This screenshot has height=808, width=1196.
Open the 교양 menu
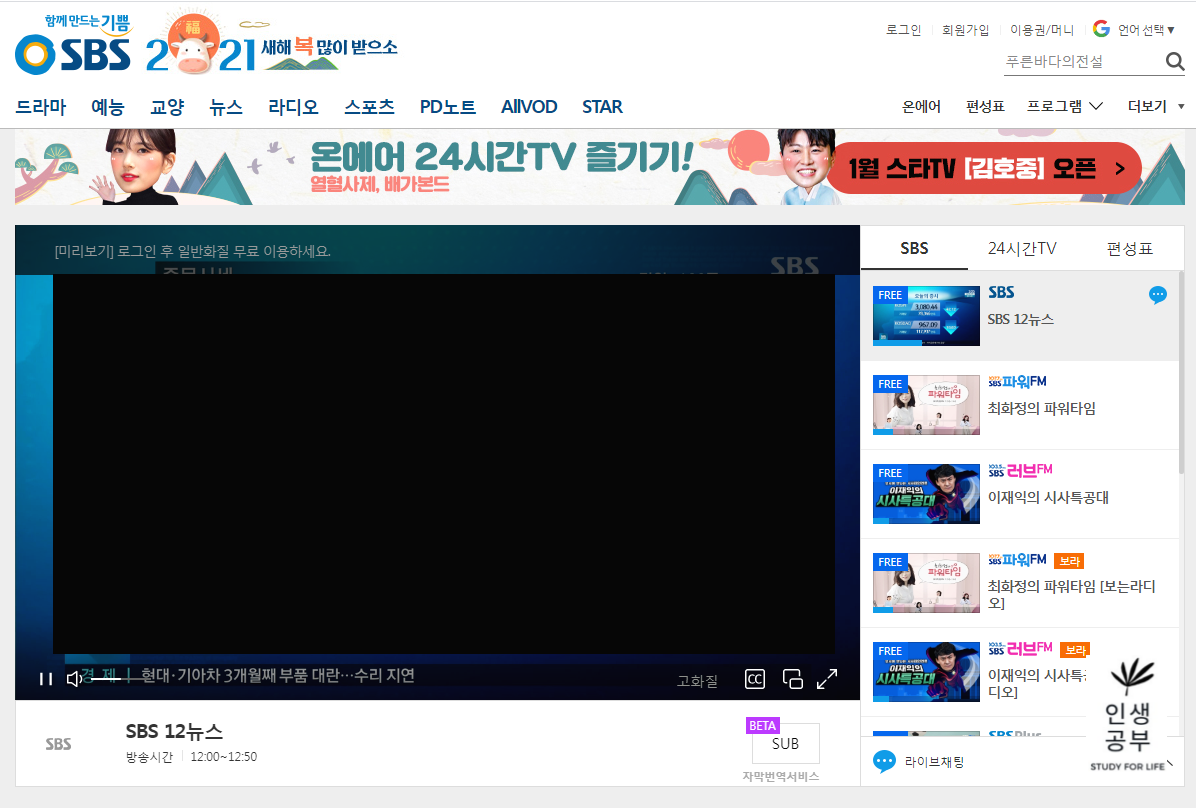167,107
